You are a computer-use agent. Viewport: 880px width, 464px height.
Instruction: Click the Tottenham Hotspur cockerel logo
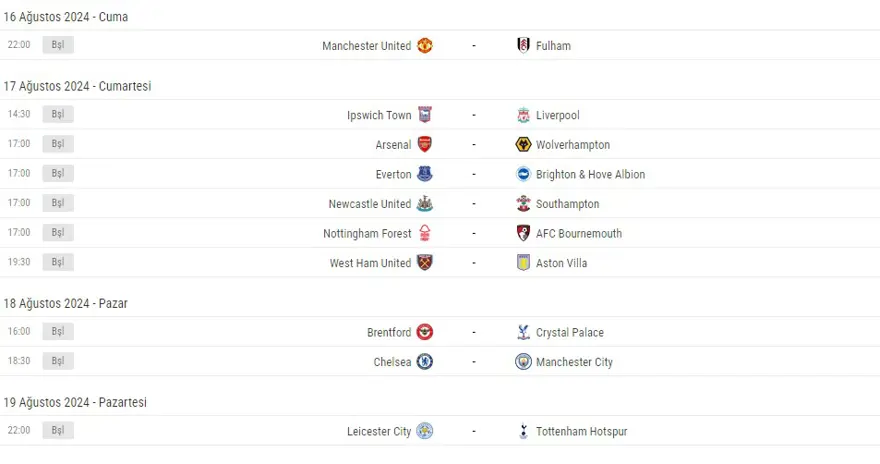(x=523, y=432)
